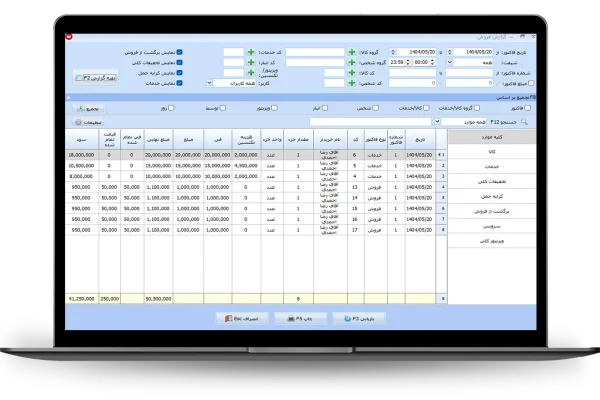The height and width of the screenshot is (400, 600).
Task: Click the 00:00 time spinner
Action: [x=432, y=62]
